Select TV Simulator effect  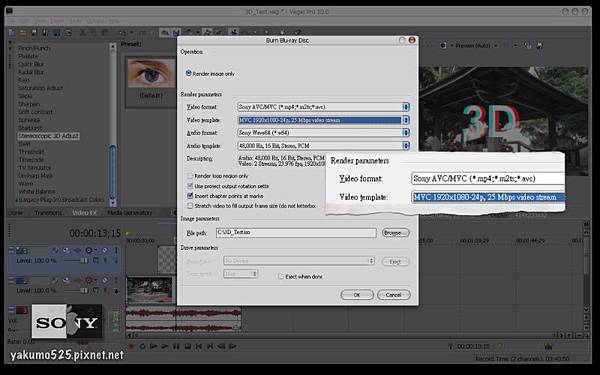(34, 168)
